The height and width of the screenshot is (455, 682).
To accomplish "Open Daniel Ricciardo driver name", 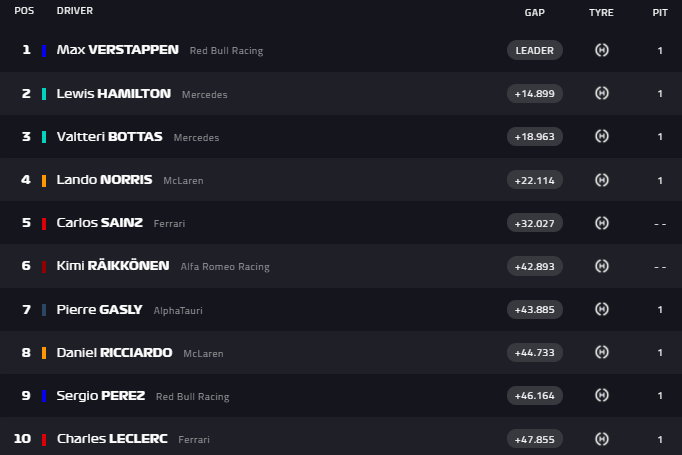I will (114, 353).
